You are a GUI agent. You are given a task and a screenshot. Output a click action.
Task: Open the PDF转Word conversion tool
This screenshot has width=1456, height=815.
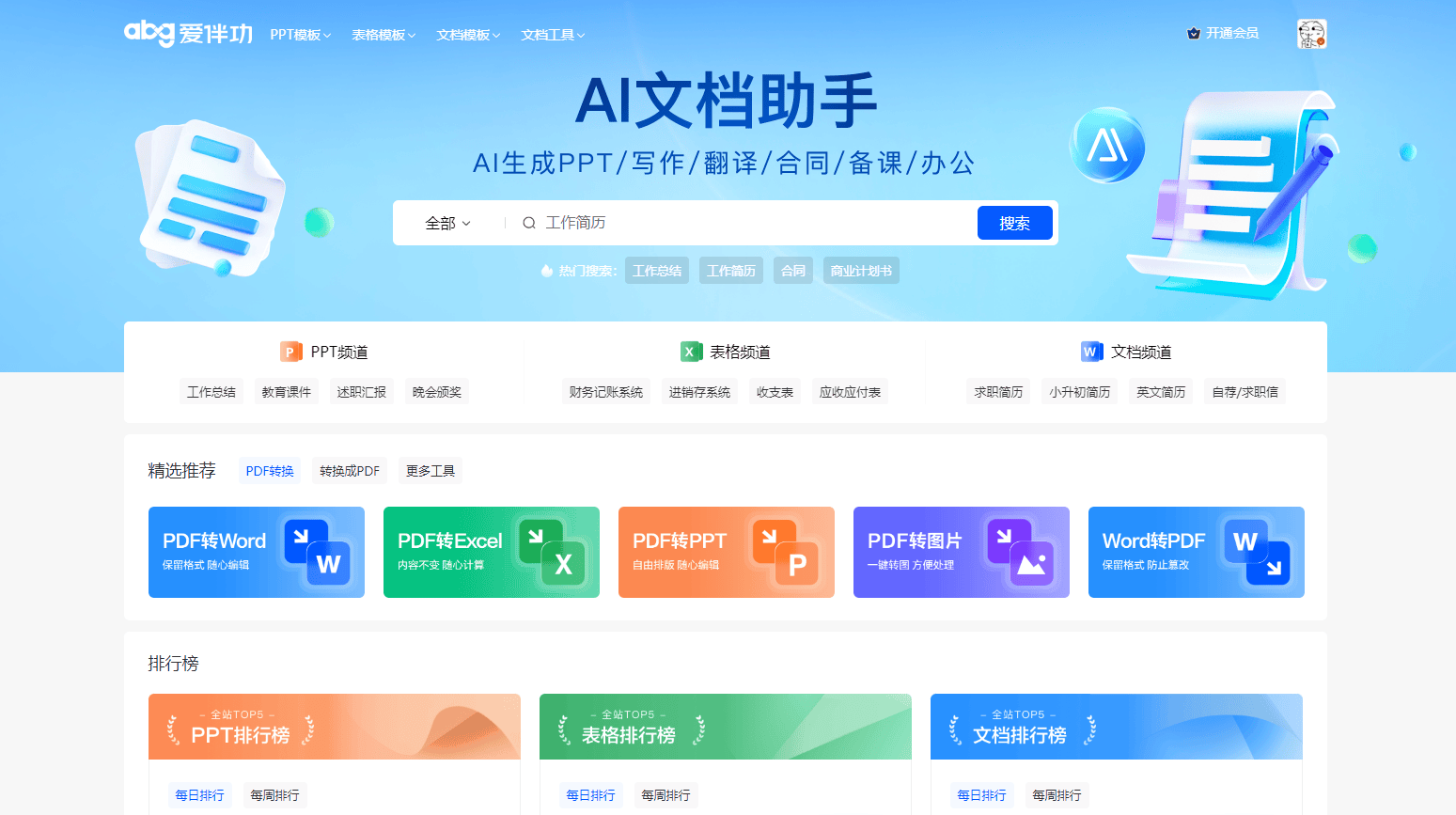click(x=256, y=553)
